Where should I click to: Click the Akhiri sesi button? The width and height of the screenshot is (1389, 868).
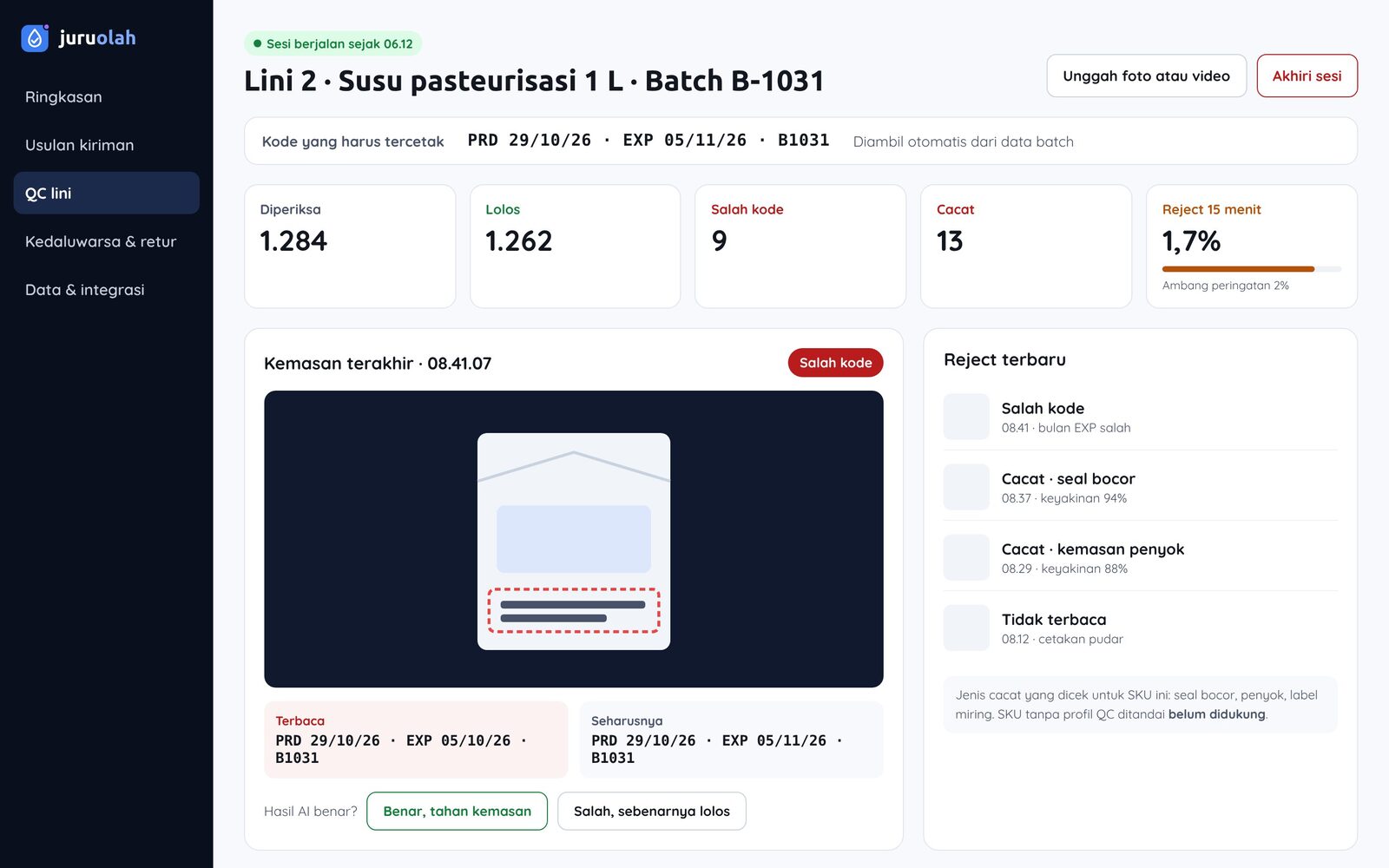click(x=1307, y=76)
